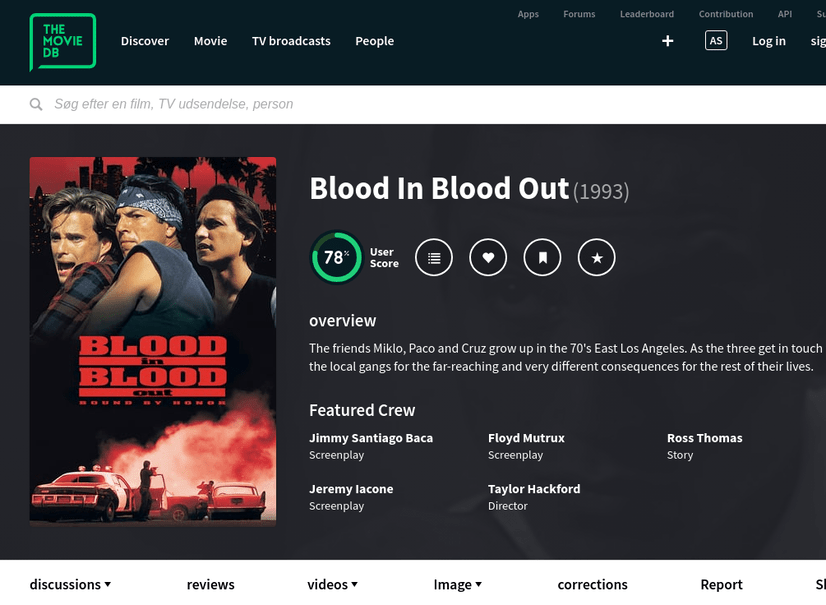The image size is (826, 605).
Task: Open the API link
Action: 785,14
